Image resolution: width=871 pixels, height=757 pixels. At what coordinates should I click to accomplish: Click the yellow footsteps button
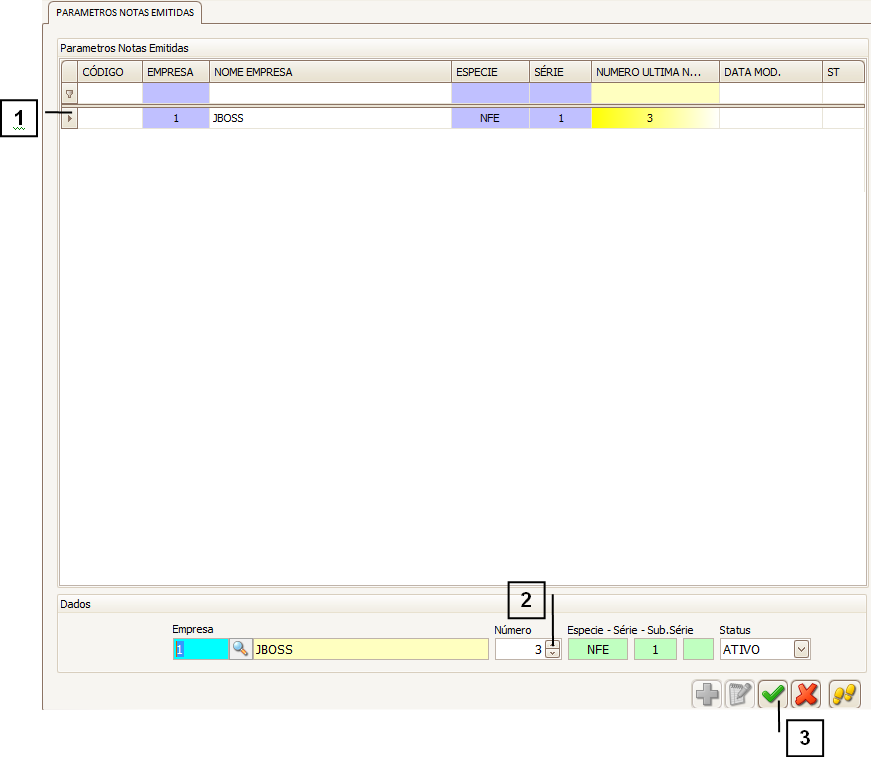[x=844, y=695]
